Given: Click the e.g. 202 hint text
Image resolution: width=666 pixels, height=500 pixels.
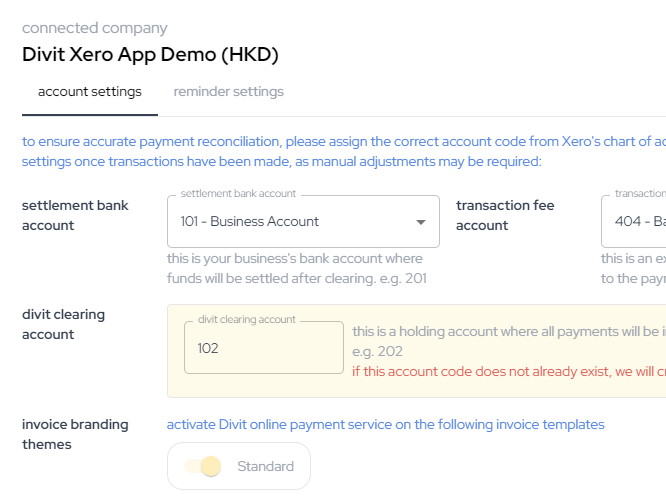Looking at the screenshot, I should coord(377,352).
